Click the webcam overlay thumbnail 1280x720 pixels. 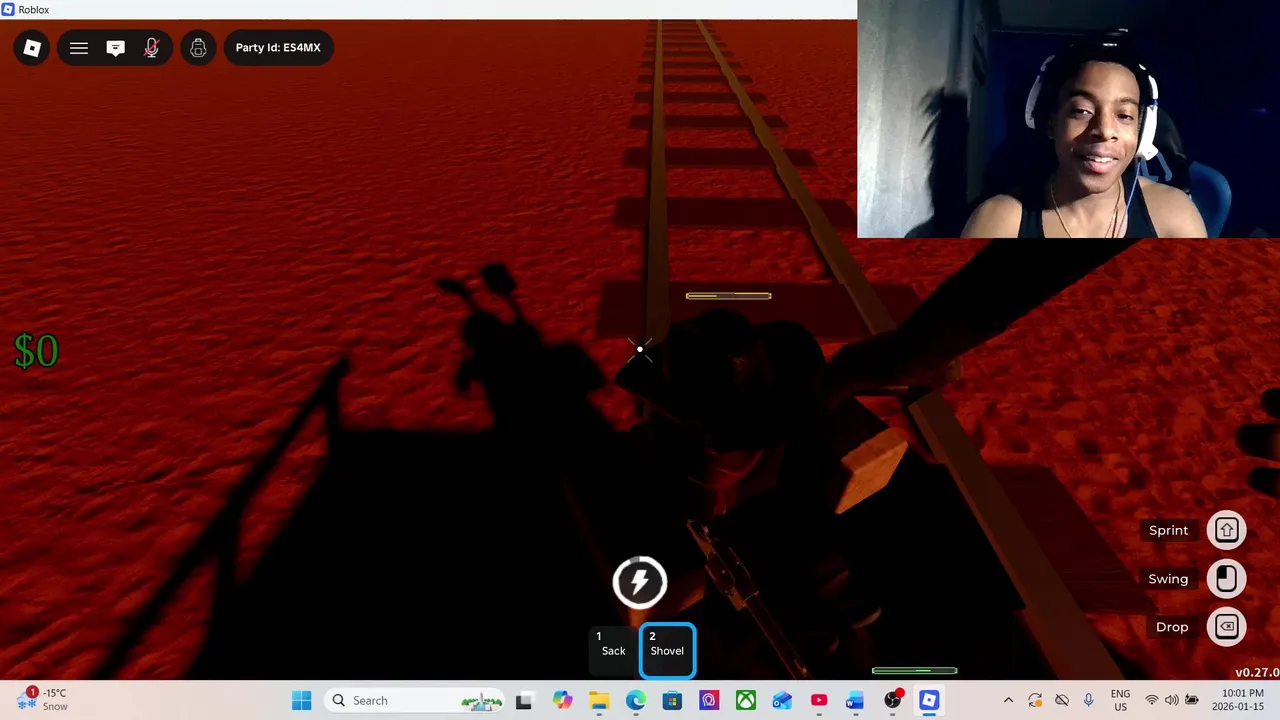1068,119
